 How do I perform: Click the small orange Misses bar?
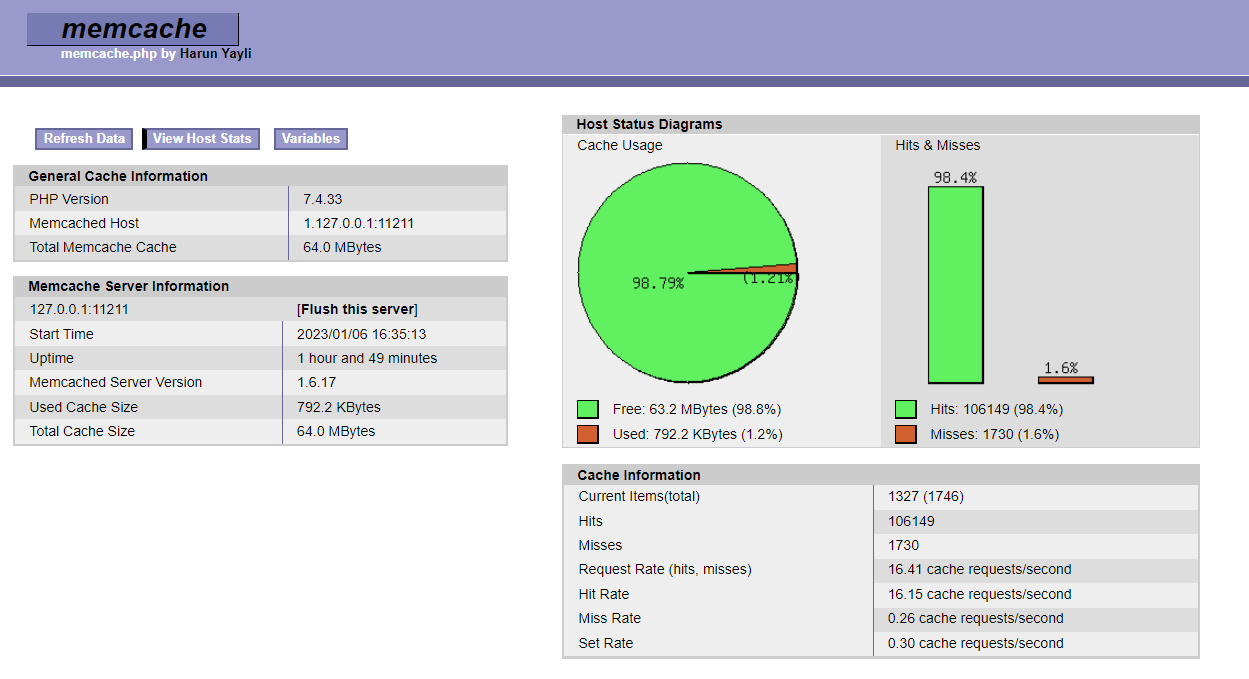coord(1066,380)
